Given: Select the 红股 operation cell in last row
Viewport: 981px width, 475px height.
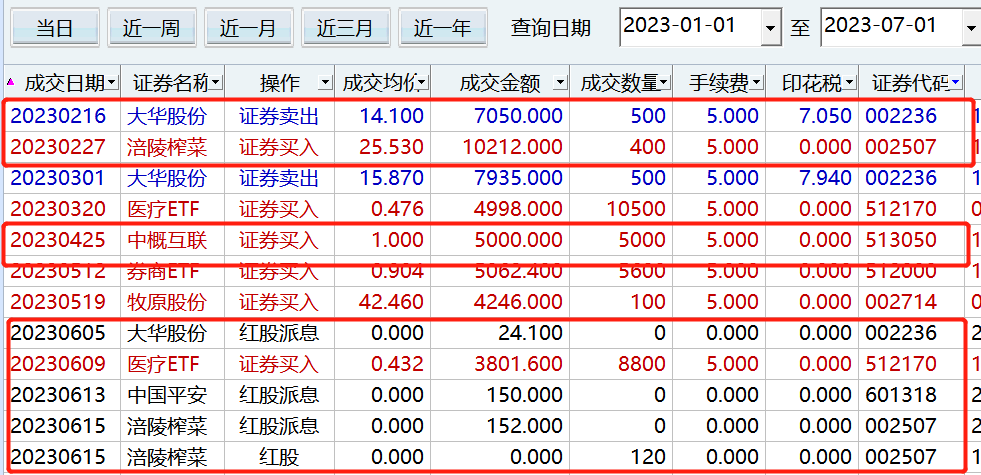Looking at the screenshot, I should pyautogui.click(x=279, y=457).
